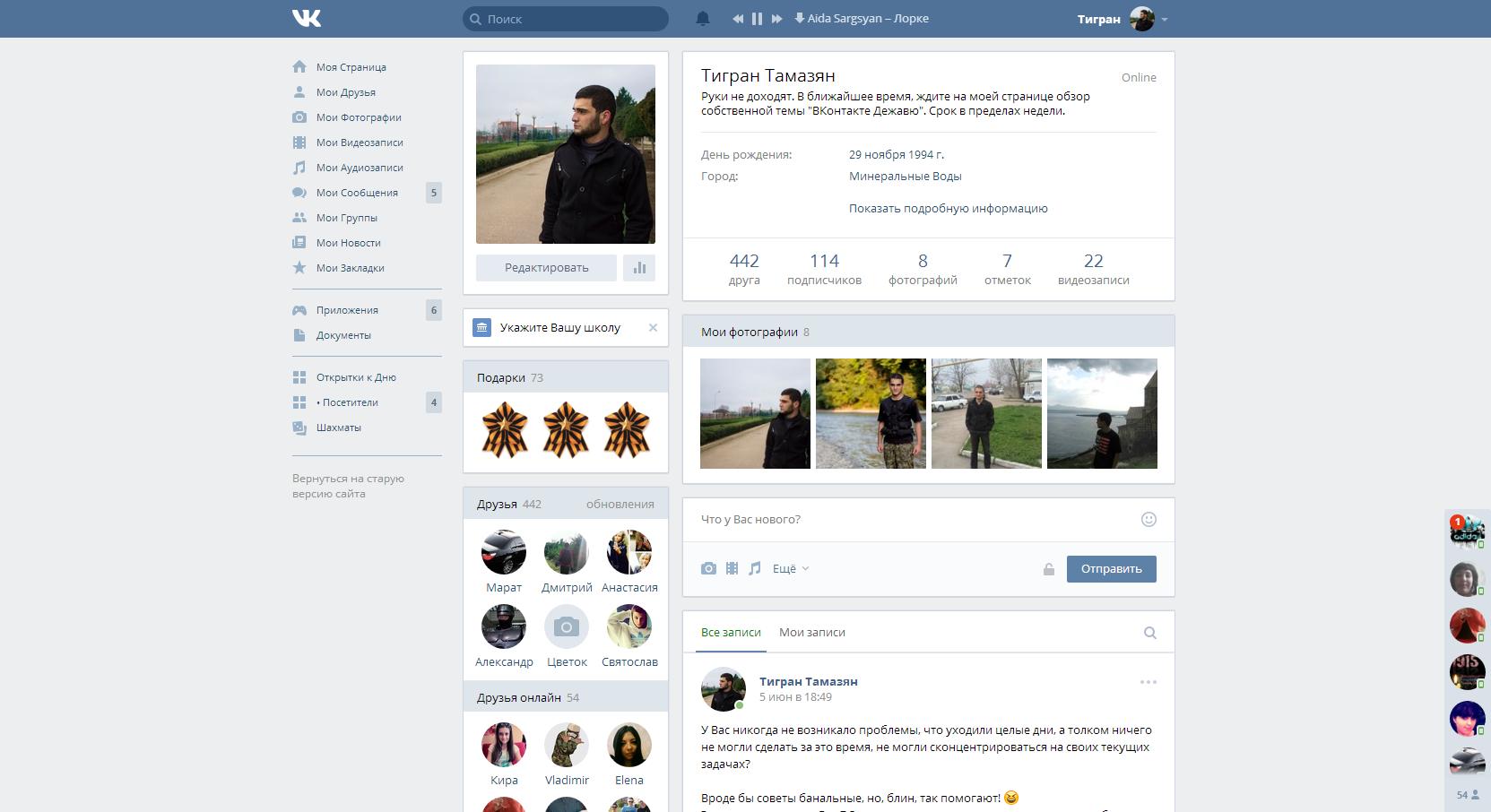Click the music note icon beside Мои Аудиозаписи
Screen dimensions: 1491x812
299,168
